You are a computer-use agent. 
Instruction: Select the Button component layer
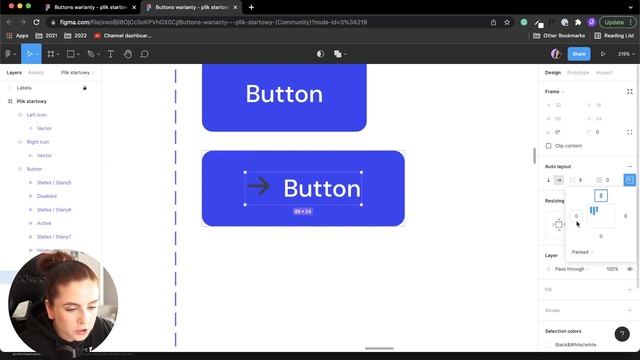[34, 169]
